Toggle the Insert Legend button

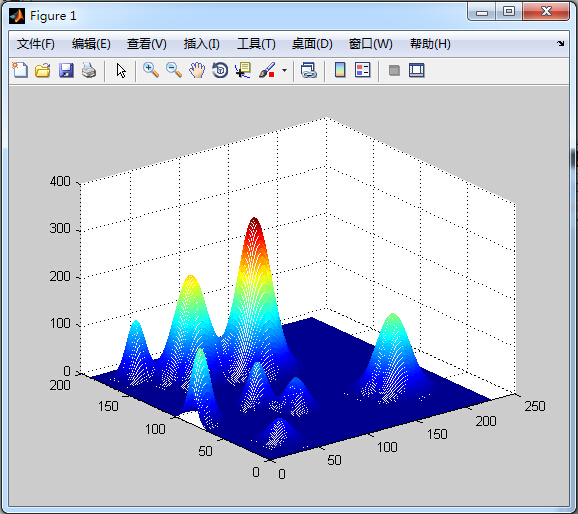pos(362,70)
